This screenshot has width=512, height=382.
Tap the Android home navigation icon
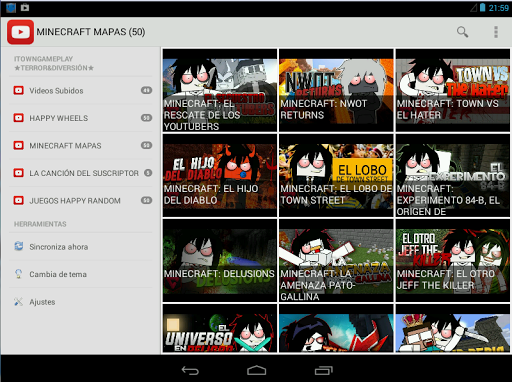(256, 370)
